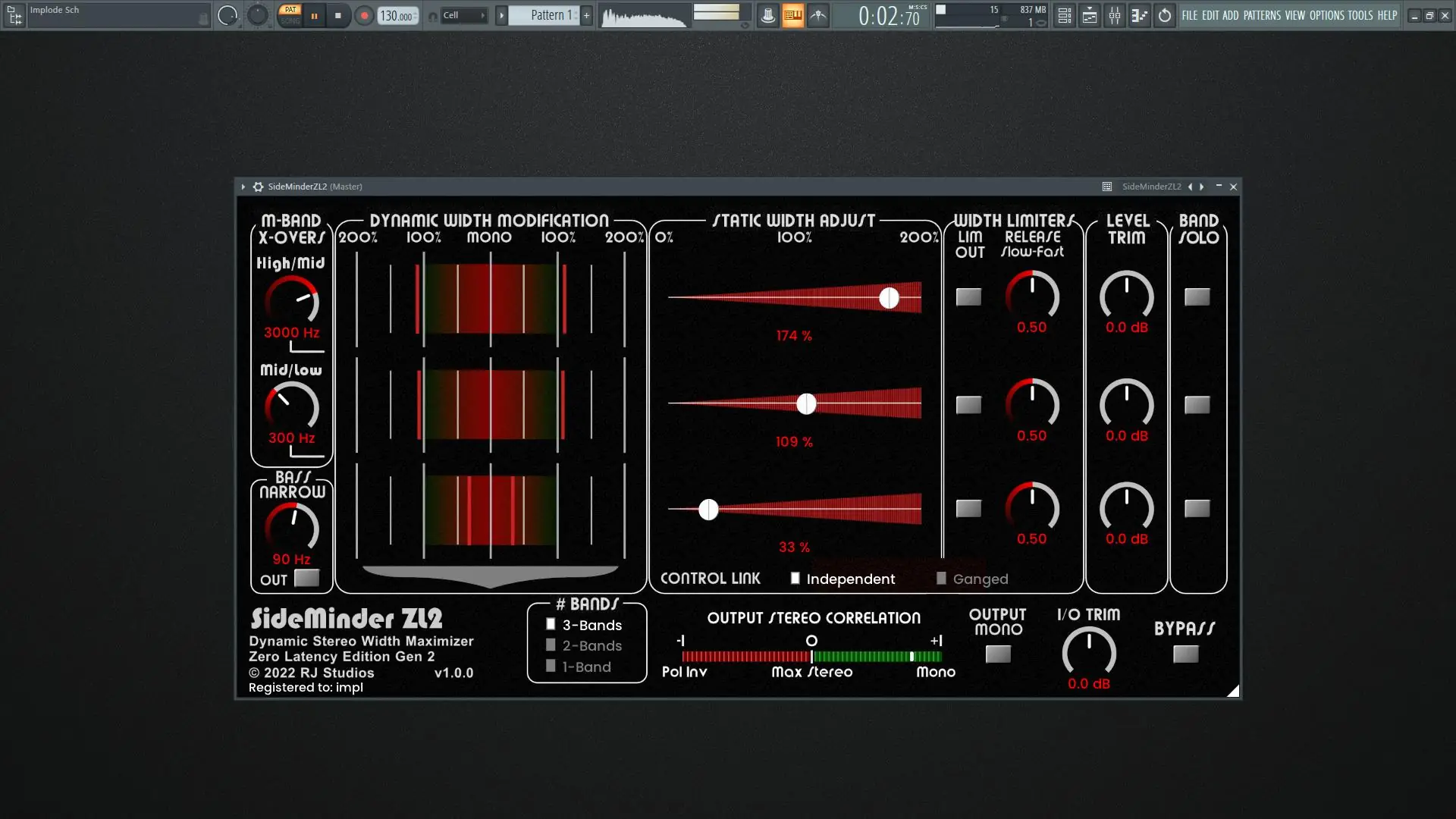Toggle the BYPASS switch
1456x819 pixels.
click(x=1185, y=654)
